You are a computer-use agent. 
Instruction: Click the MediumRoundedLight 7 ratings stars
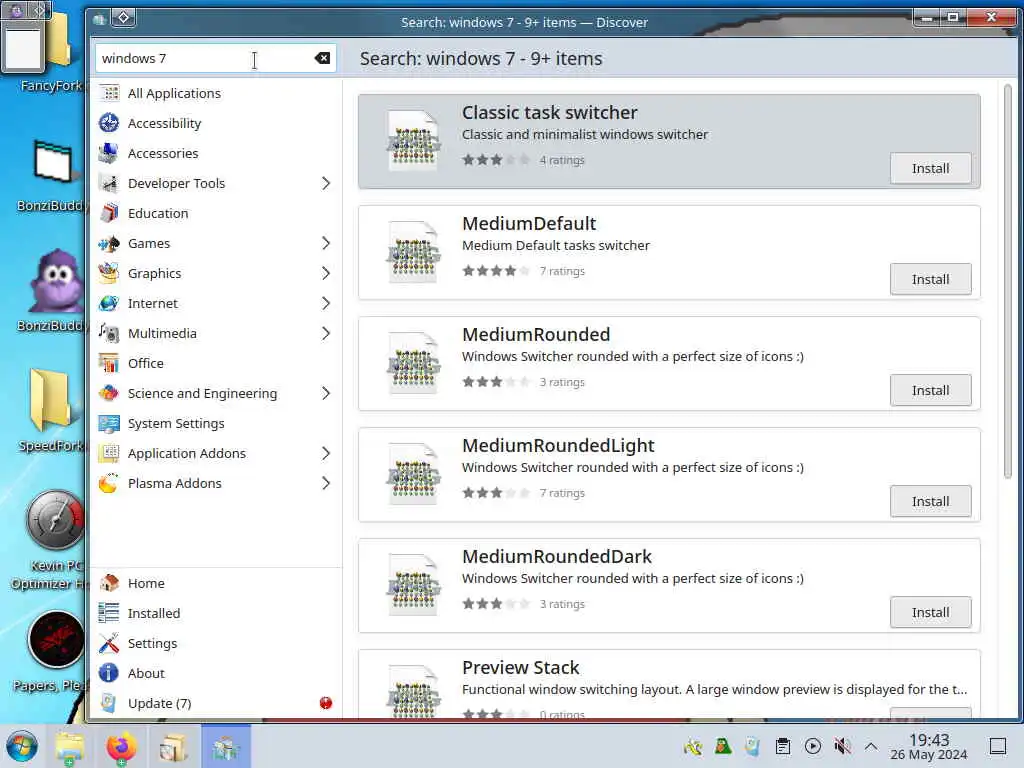pos(496,493)
